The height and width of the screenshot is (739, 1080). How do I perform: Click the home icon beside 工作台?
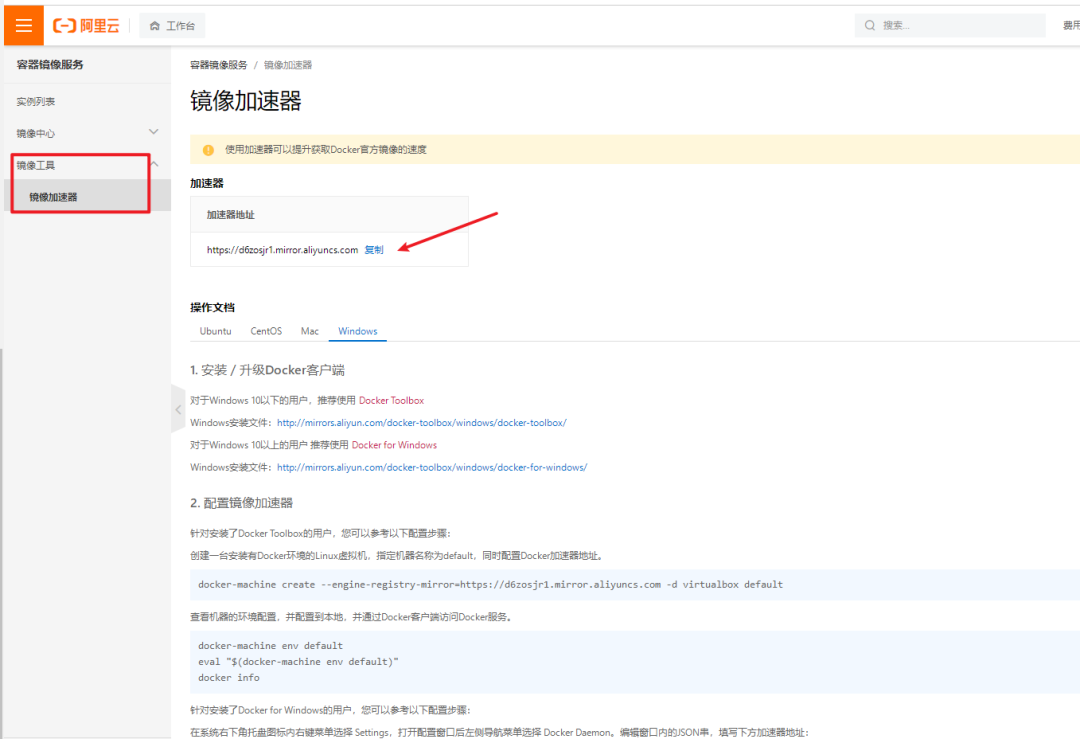(154, 25)
